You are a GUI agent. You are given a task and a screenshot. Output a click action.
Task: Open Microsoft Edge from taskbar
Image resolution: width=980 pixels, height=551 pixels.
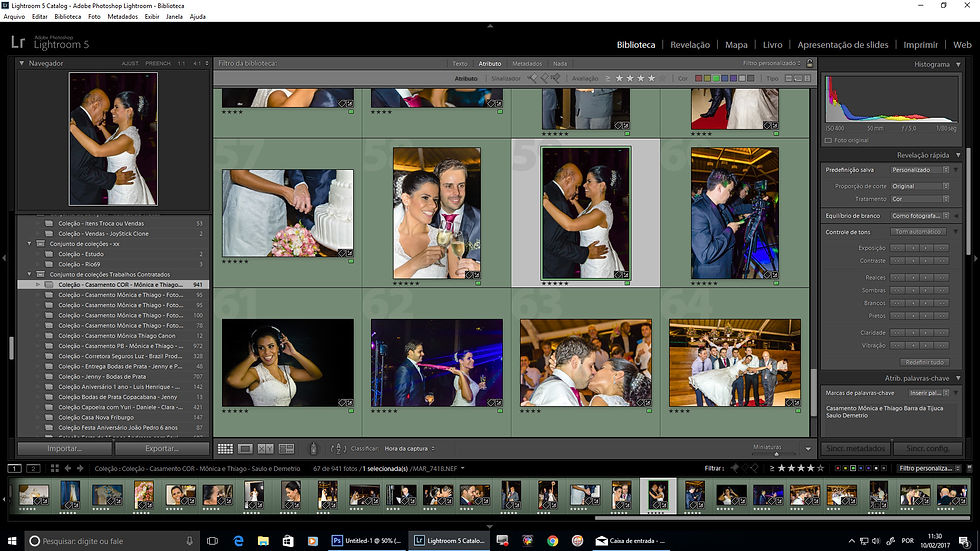click(238, 541)
